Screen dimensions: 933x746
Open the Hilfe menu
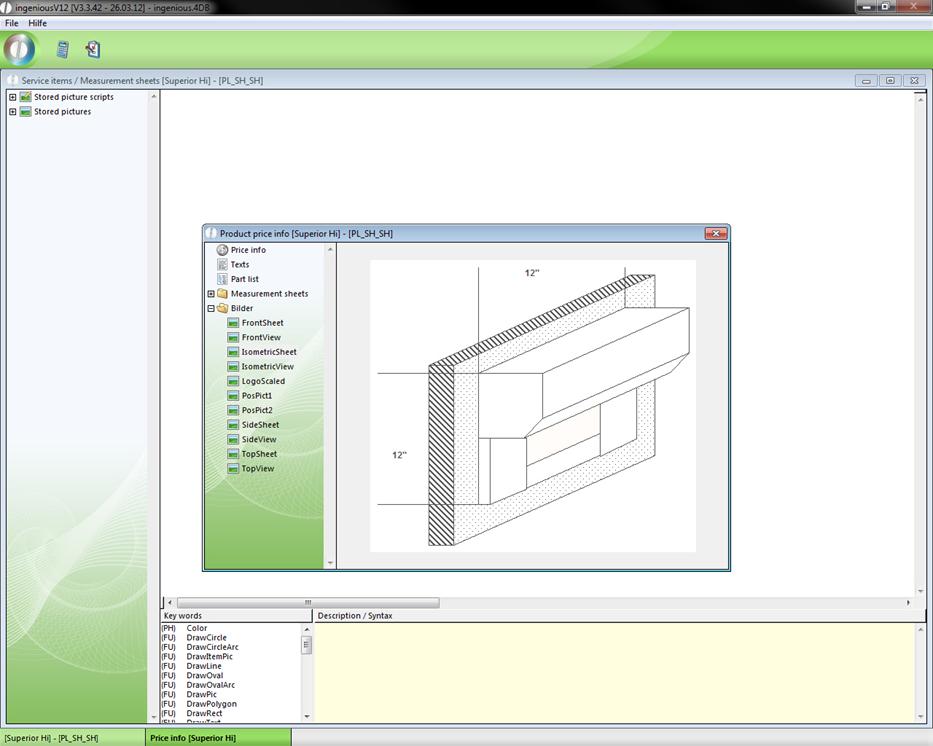coord(37,23)
